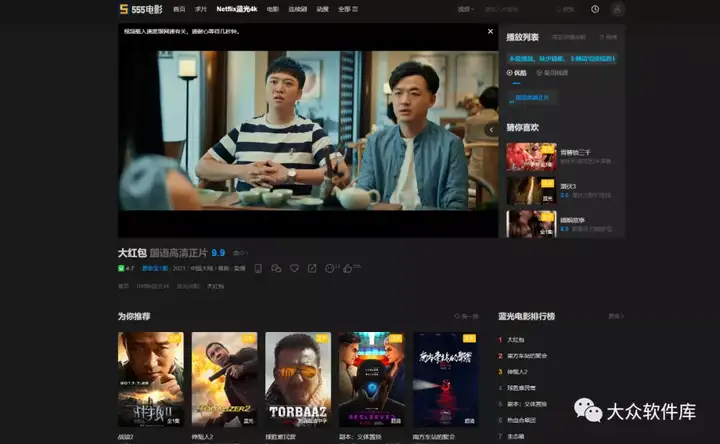Open the 副本:义体置换 poster thumbnail
Image resolution: width=720 pixels, height=444 pixels.
(x=372, y=380)
